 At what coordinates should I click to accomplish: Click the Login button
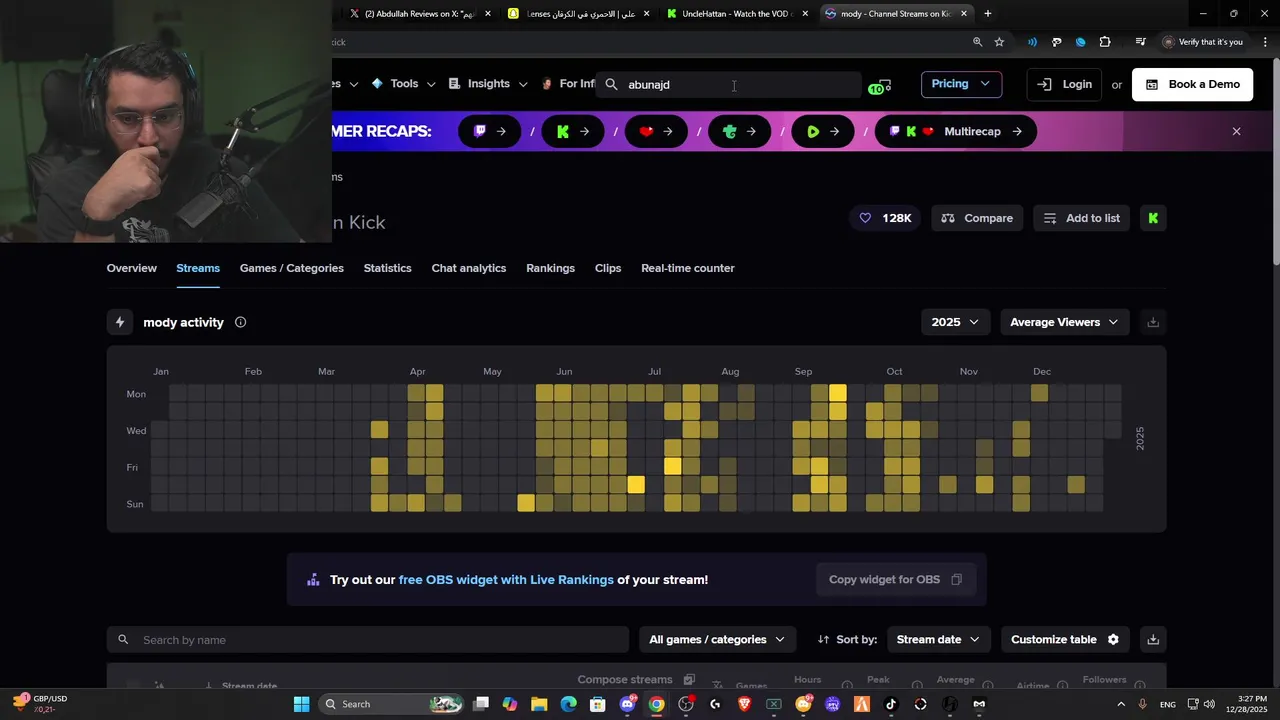[x=1064, y=84]
